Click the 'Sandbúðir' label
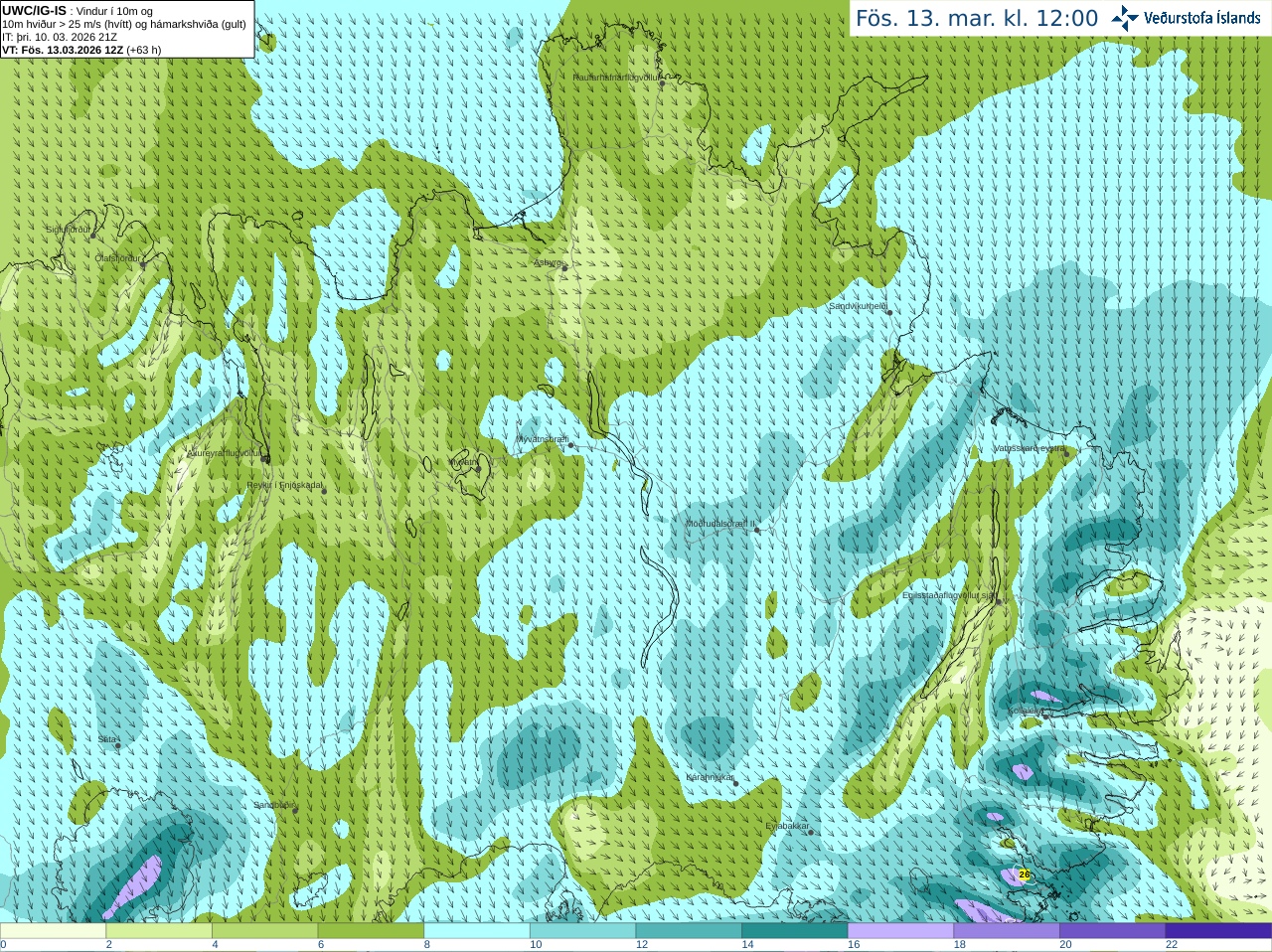Image resolution: width=1272 pixels, height=952 pixels. pyautogui.click(x=273, y=805)
